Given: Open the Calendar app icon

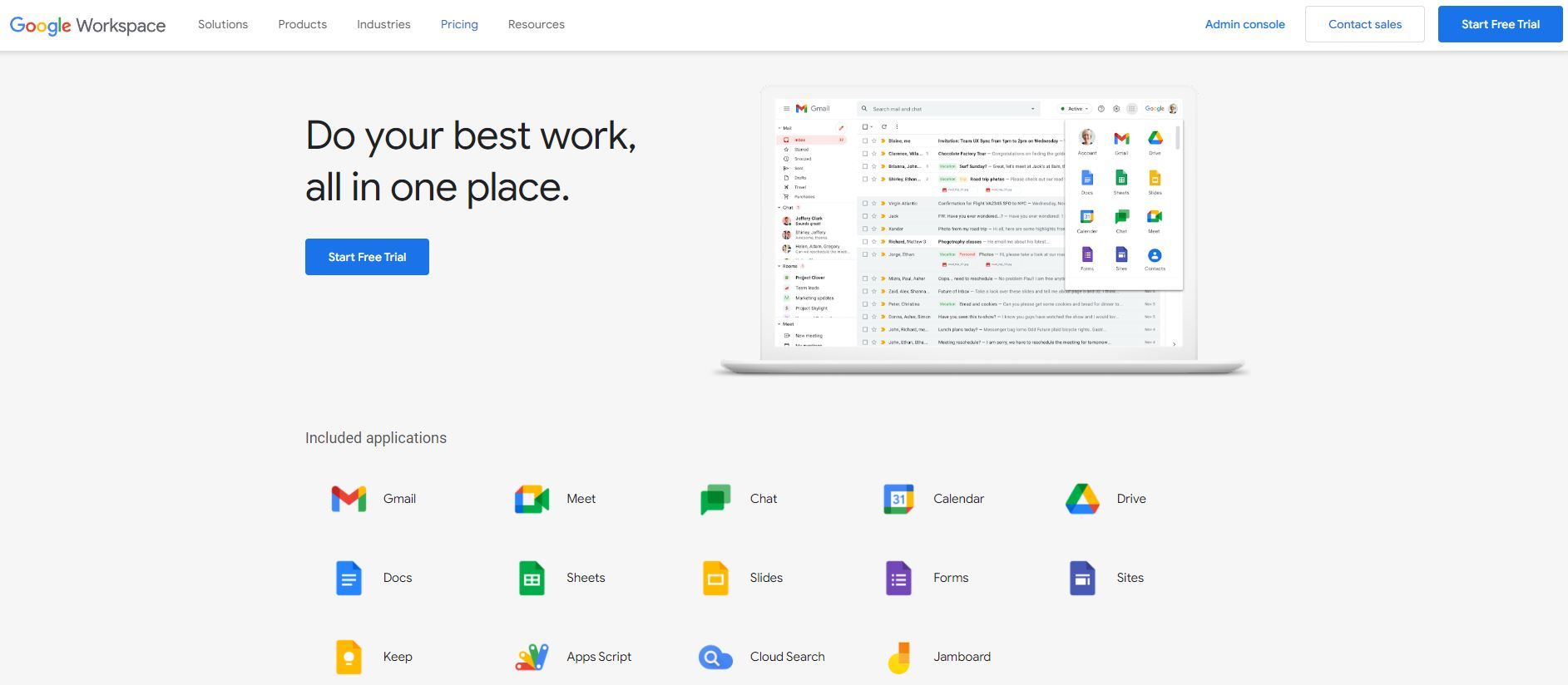Looking at the screenshot, I should pyautogui.click(x=898, y=499).
